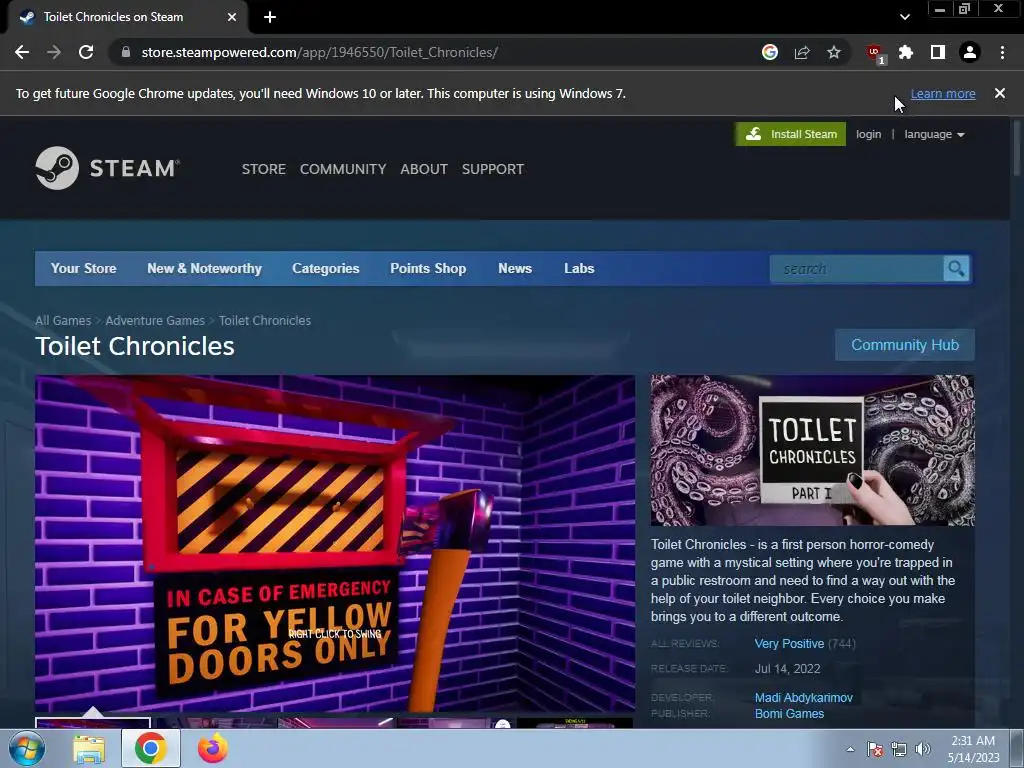The image size is (1024, 768).
Task: Open the uBlock Origin extension icon
Action: (874, 53)
